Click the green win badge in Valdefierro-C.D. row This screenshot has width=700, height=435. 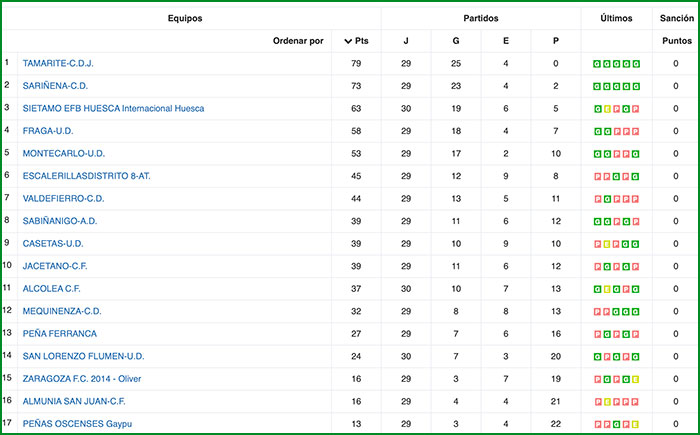coord(606,199)
